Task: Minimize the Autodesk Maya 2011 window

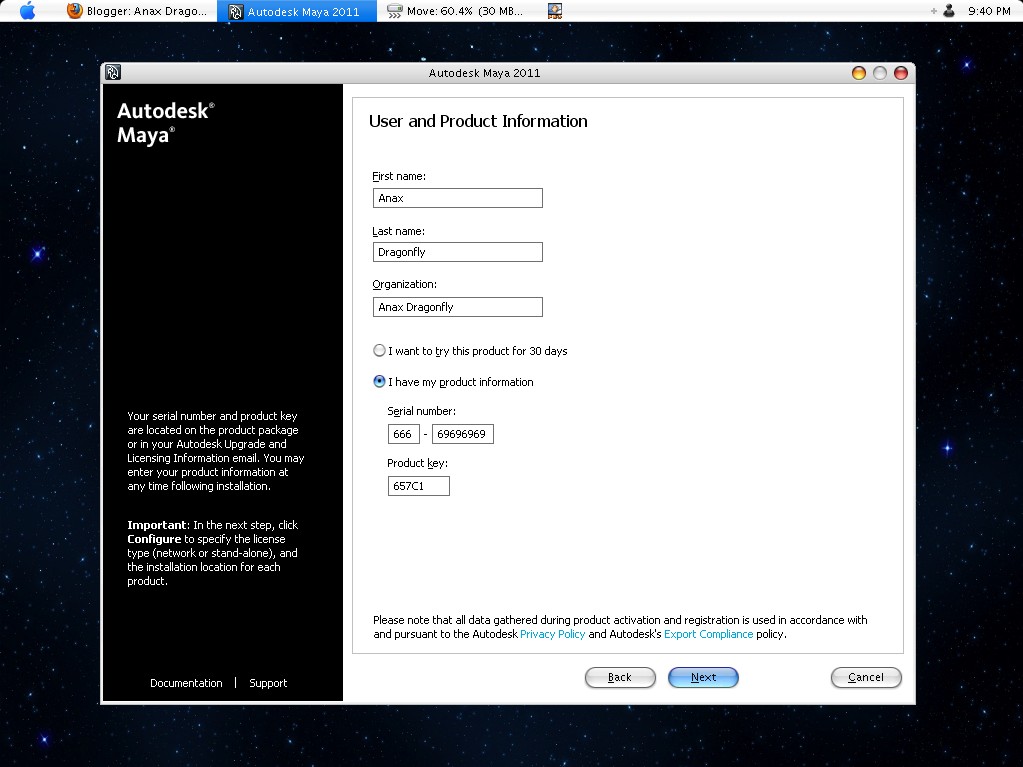Action: tap(859, 73)
